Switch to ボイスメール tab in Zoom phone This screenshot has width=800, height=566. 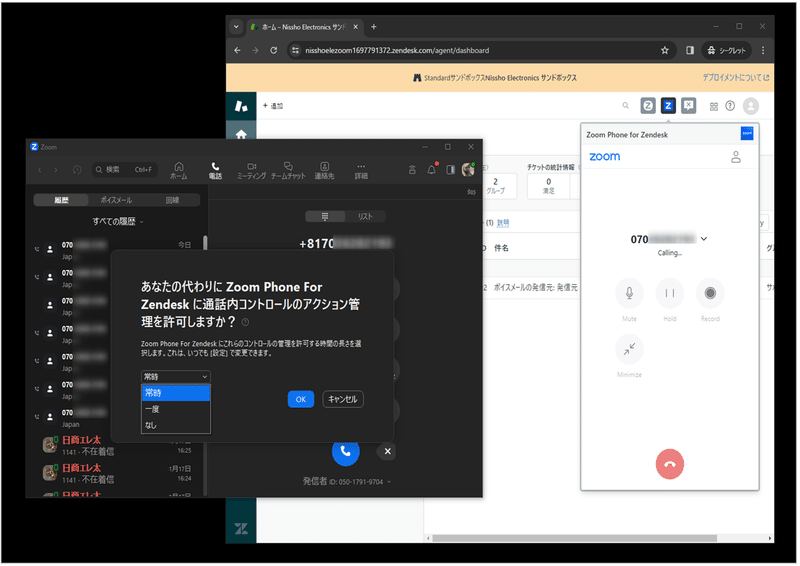(x=116, y=201)
